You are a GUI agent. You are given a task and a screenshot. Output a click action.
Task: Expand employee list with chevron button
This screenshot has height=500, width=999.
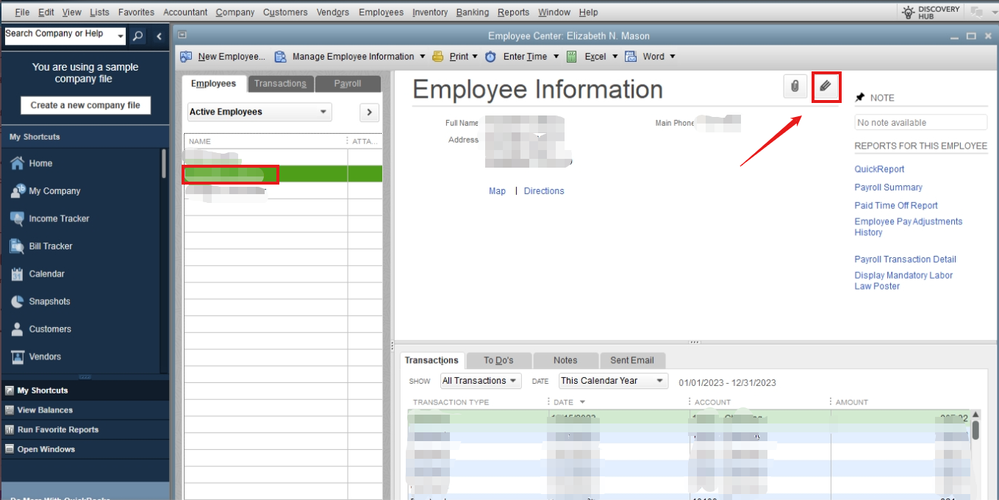tap(370, 112)
